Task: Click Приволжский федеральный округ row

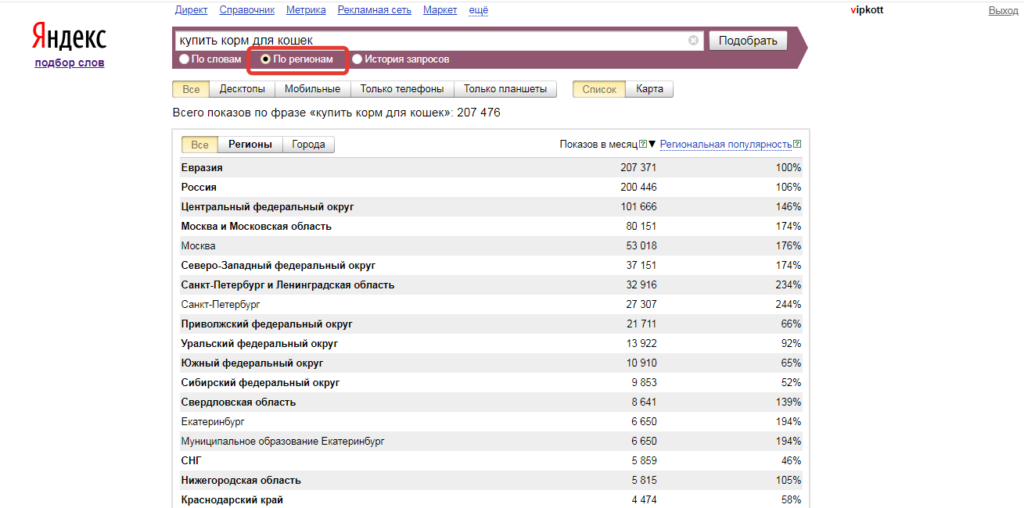Action: [x=491, y=324]
